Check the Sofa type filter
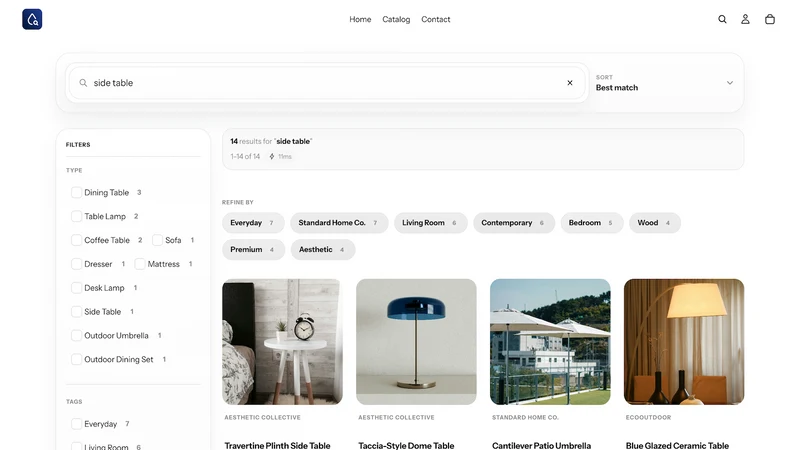This screenshot has height=450, width=800. pos(157,240)
